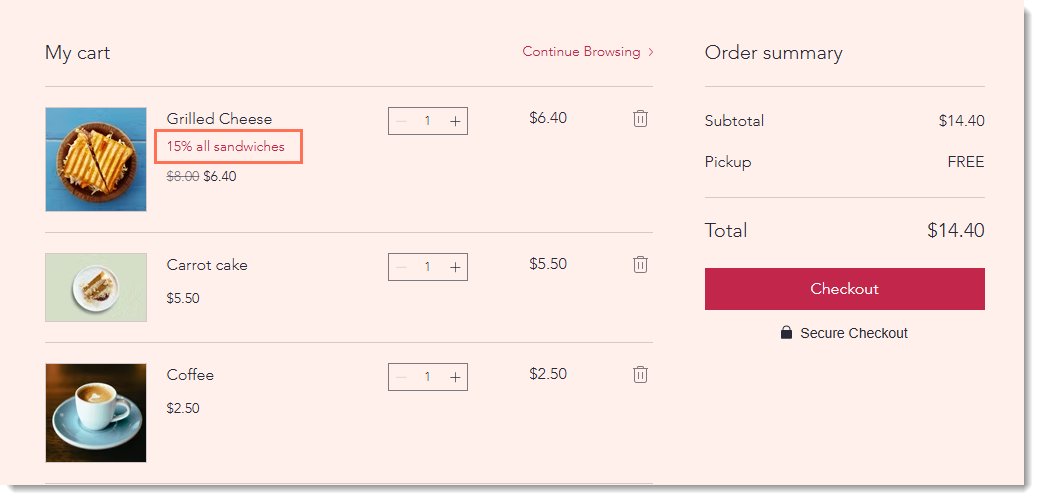Remove Carrot cake using trash icon
The height and width of the screenshot is (500, 1039).
640,264
